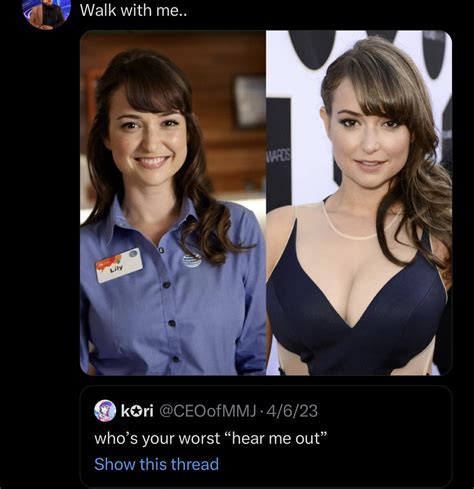Viewport: 474px width, 489px height.
Task: Open the right photo of the woman in the black dress
Action: click(x=359, y=203)
